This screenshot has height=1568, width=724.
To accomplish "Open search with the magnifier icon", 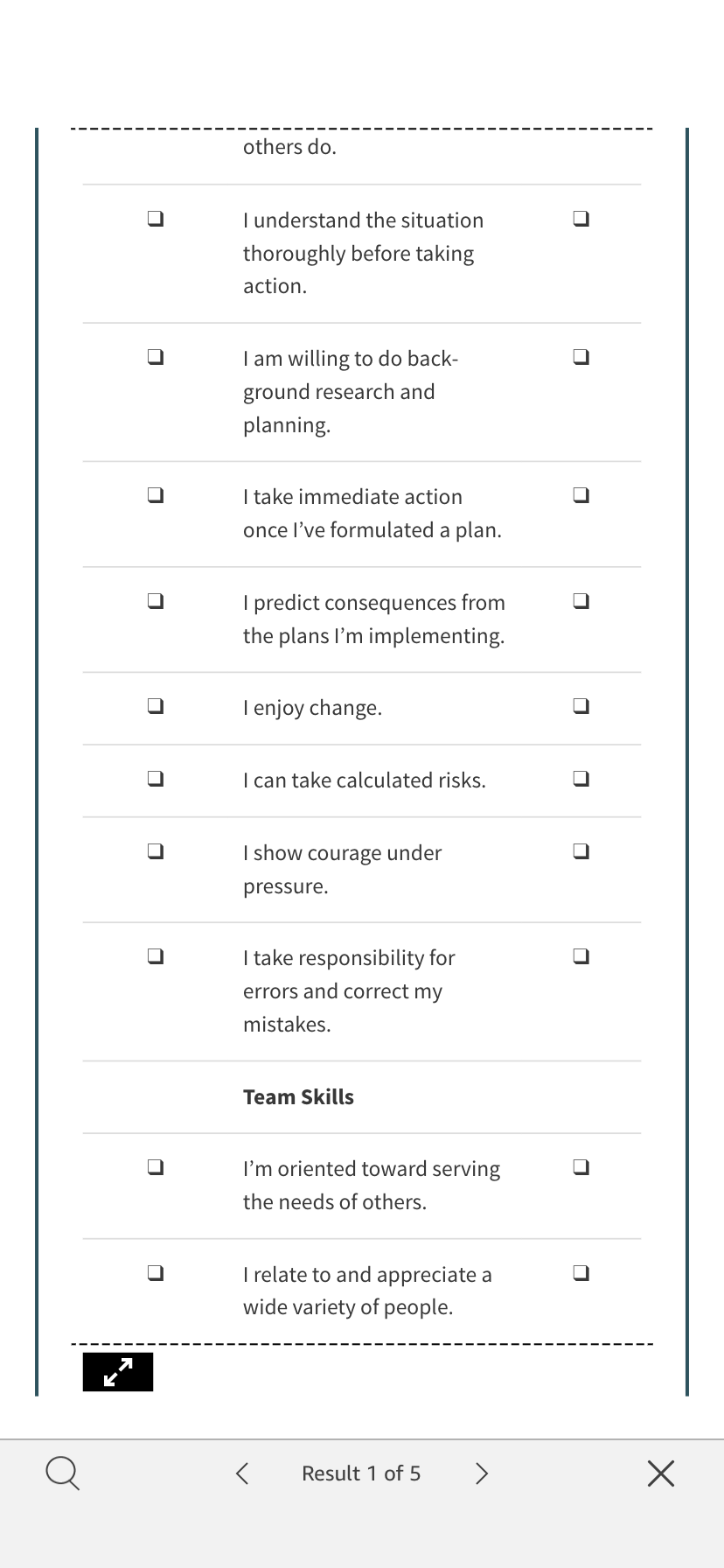I will 62,1473.
